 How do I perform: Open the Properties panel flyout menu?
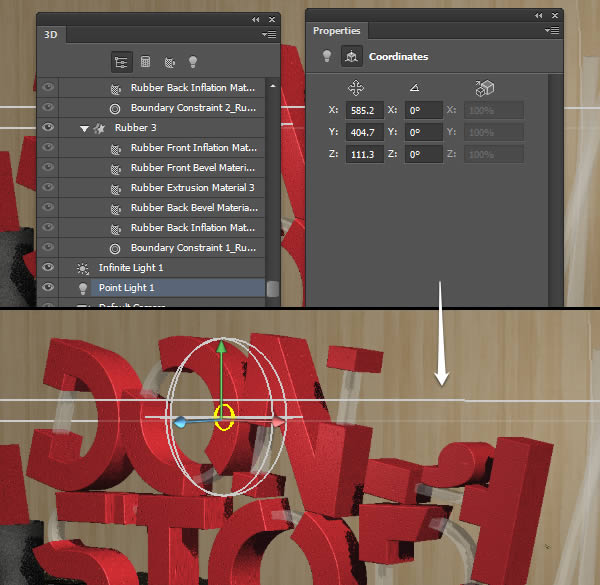[x=552, y=30]
